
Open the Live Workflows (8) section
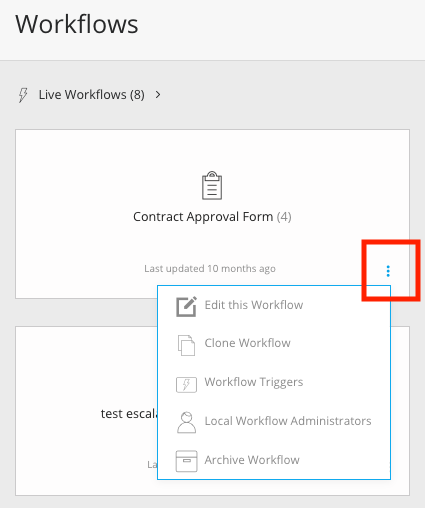92,95
